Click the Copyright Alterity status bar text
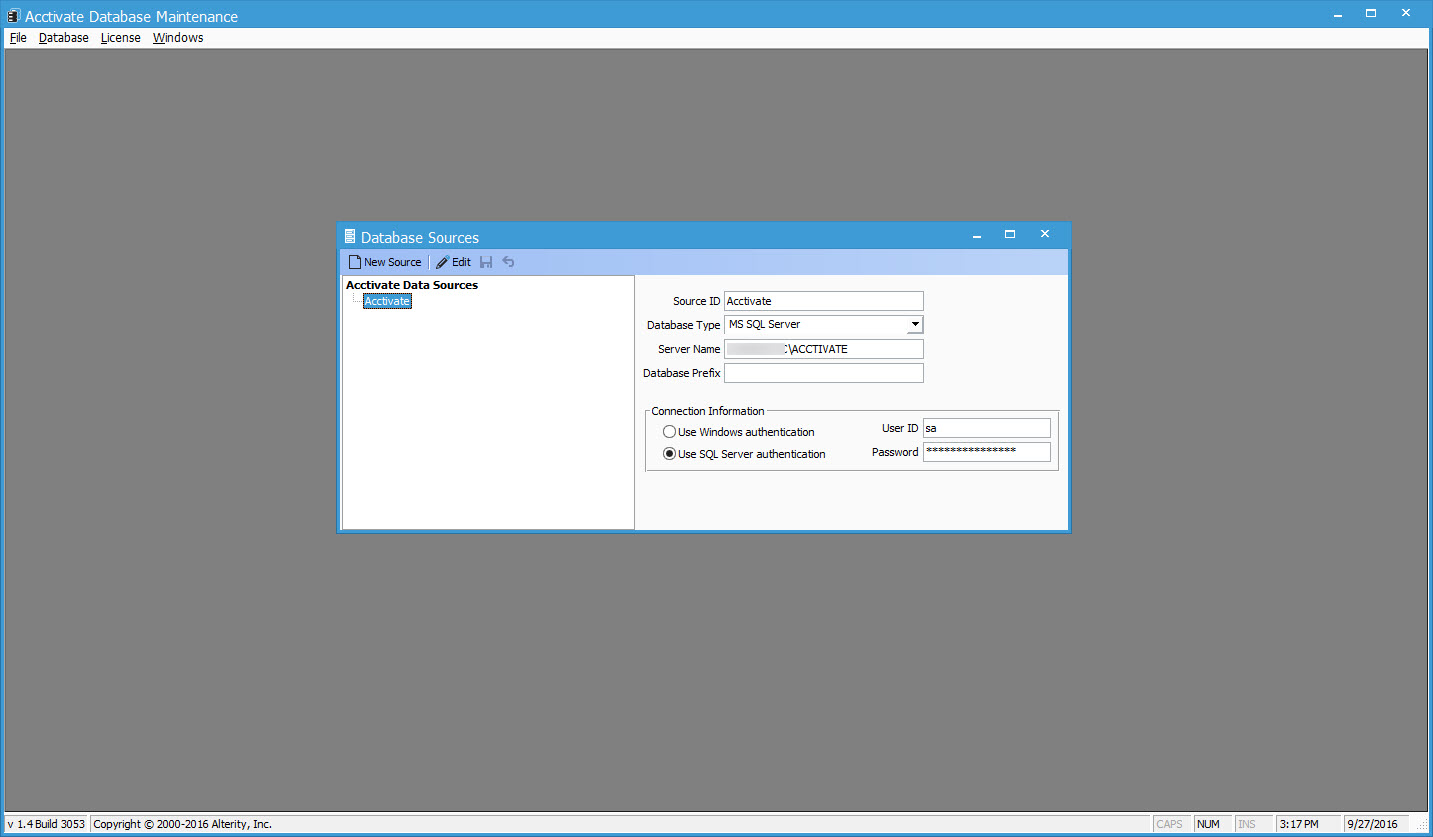1433x837 pixels. [183, 824]
